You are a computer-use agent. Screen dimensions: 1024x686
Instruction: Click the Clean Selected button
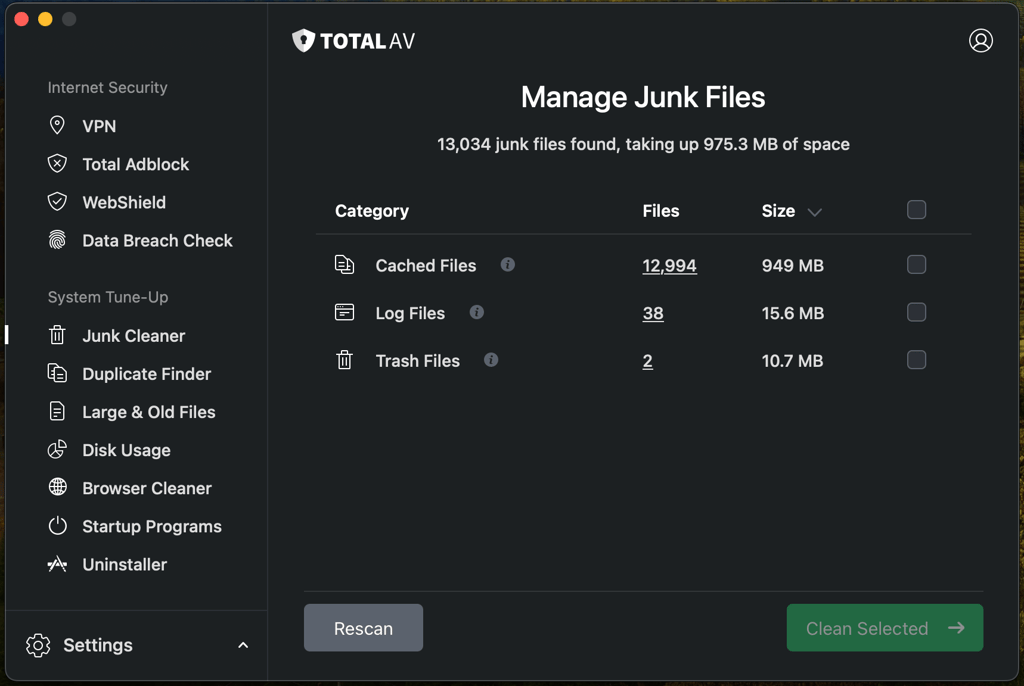click(x=884, y=627)
